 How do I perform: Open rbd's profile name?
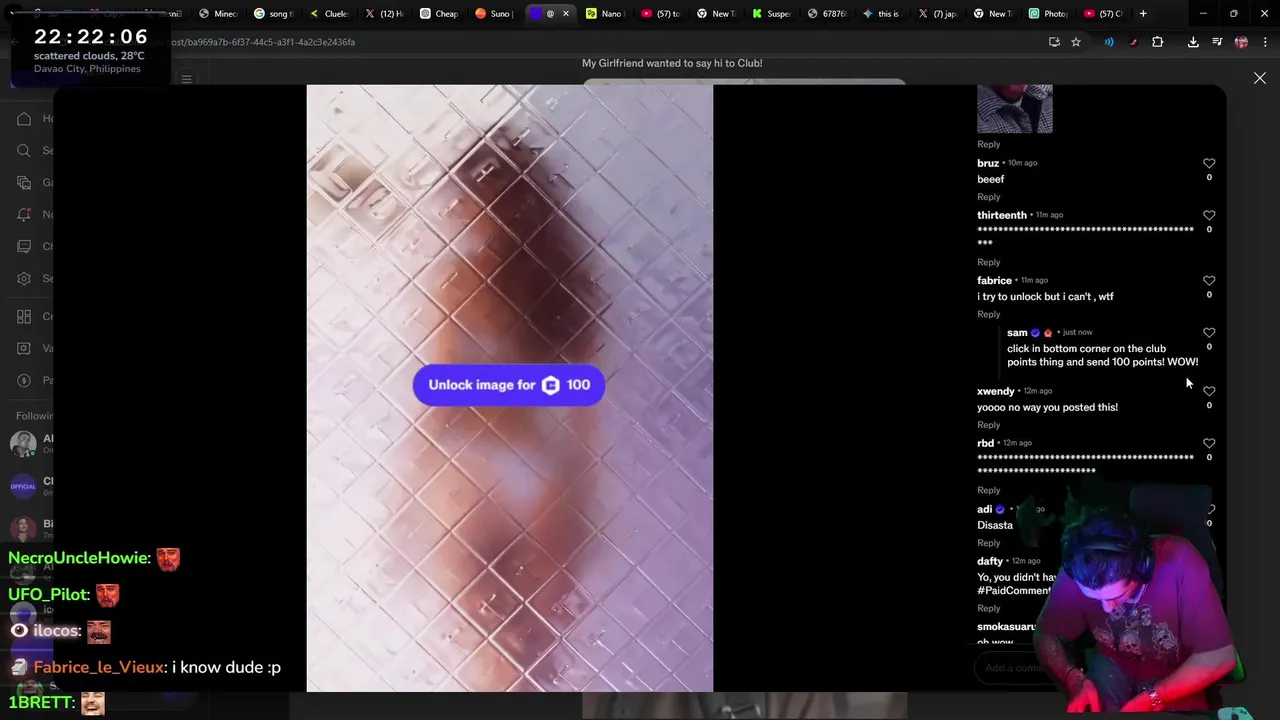985,443
